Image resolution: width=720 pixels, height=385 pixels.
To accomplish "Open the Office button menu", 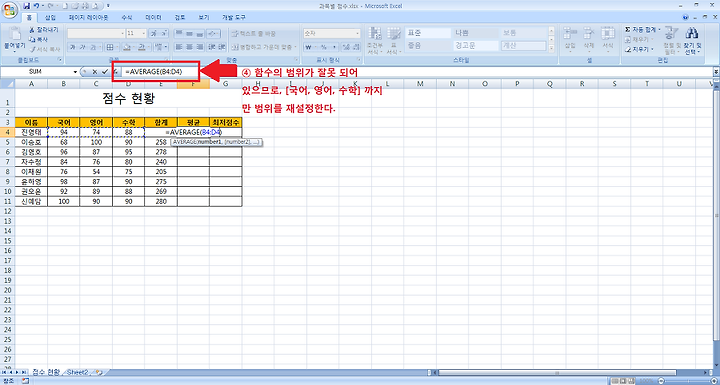I will pos(10,9).
